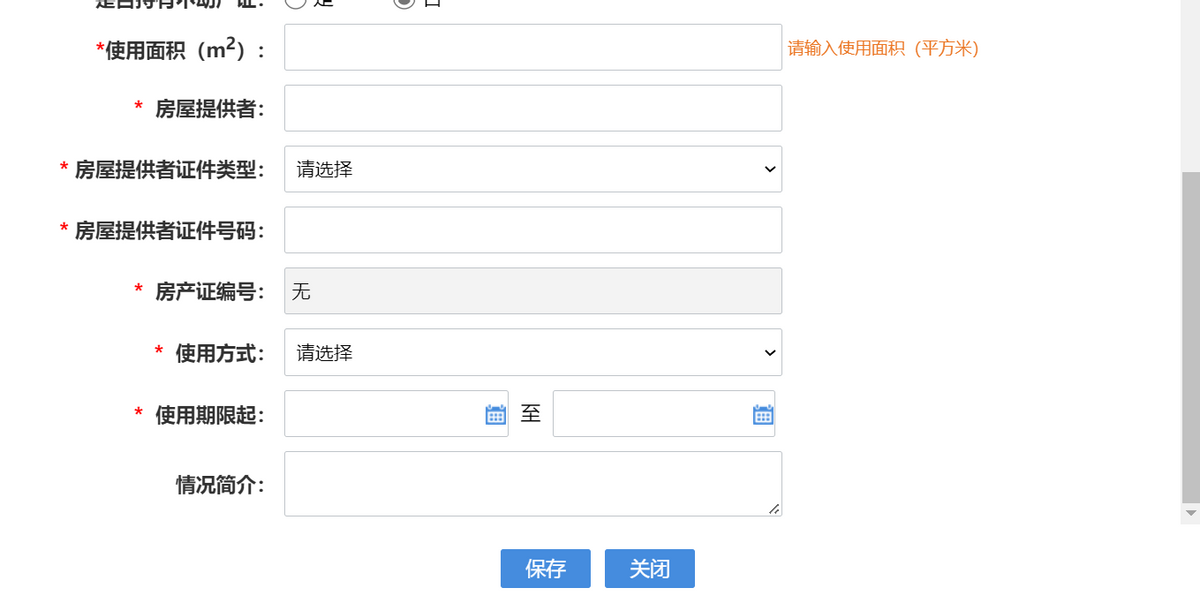This screenshot has height=610, width=1200.
Task: Click the textarea resize handle corner
Action: coord(775,509)
